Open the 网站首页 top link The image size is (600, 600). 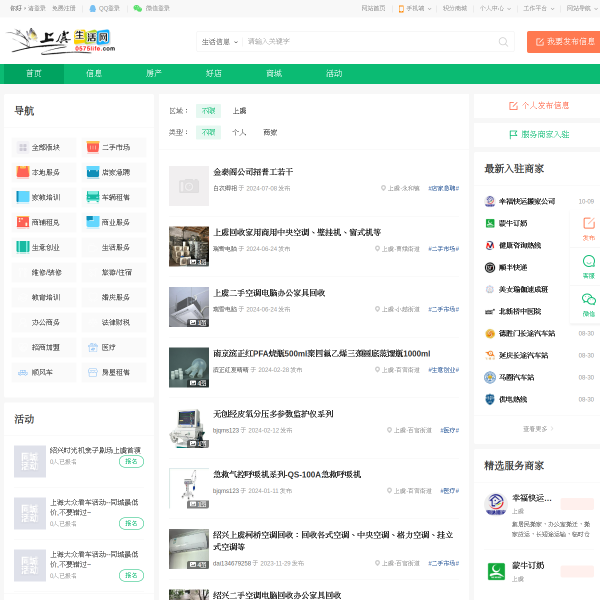(x=373, y=8)
